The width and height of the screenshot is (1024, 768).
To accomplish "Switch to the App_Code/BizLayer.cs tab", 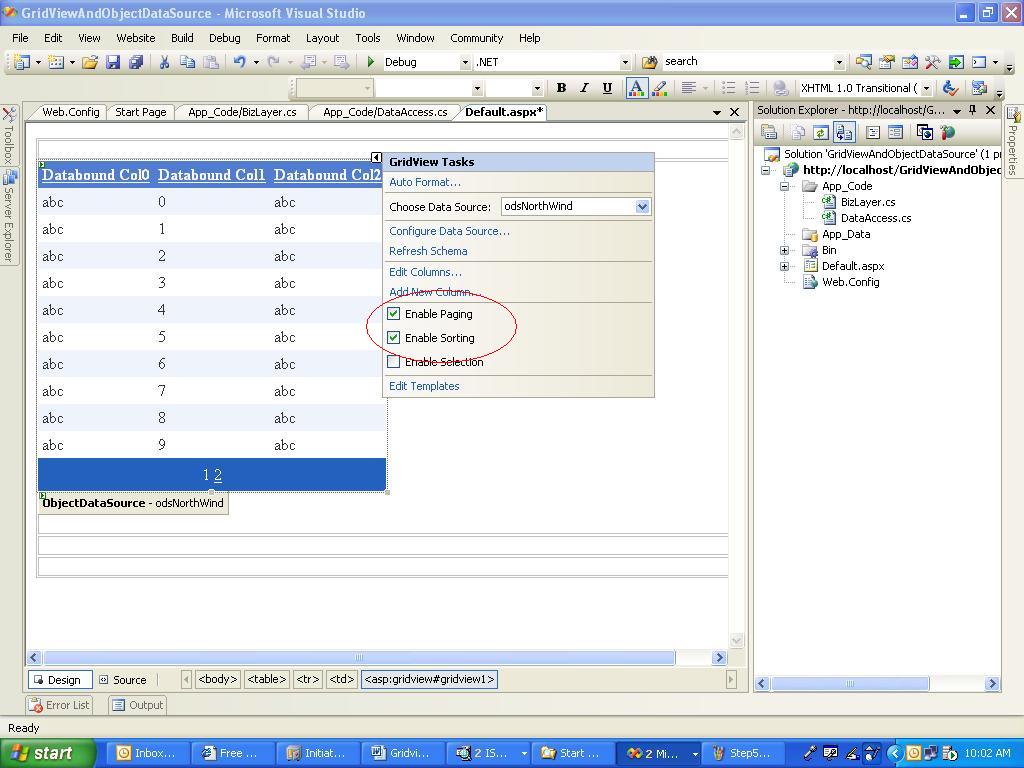I will coord(242,112).
